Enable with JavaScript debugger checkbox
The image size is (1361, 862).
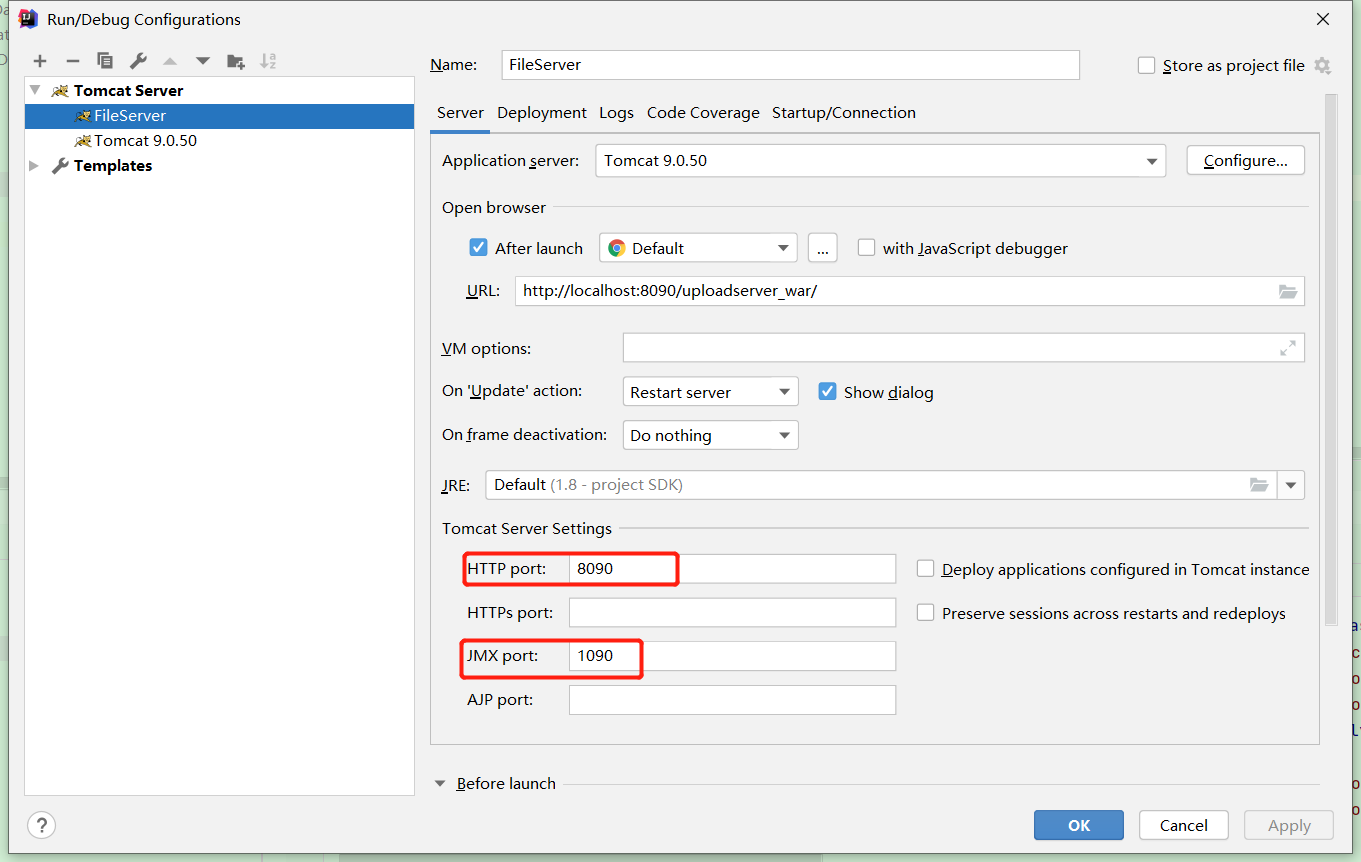click(866, 248)
